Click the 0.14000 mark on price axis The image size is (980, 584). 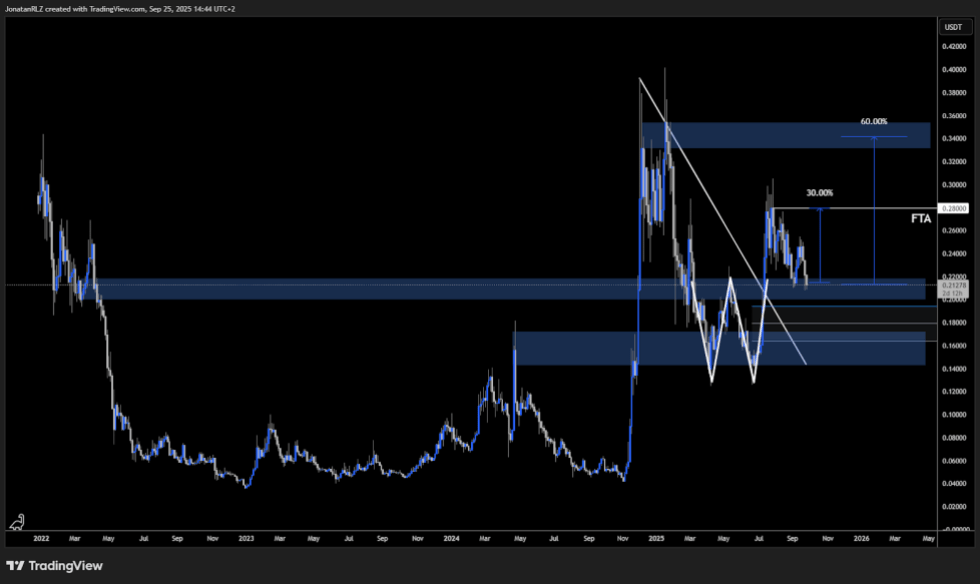(x=953, y=369)
